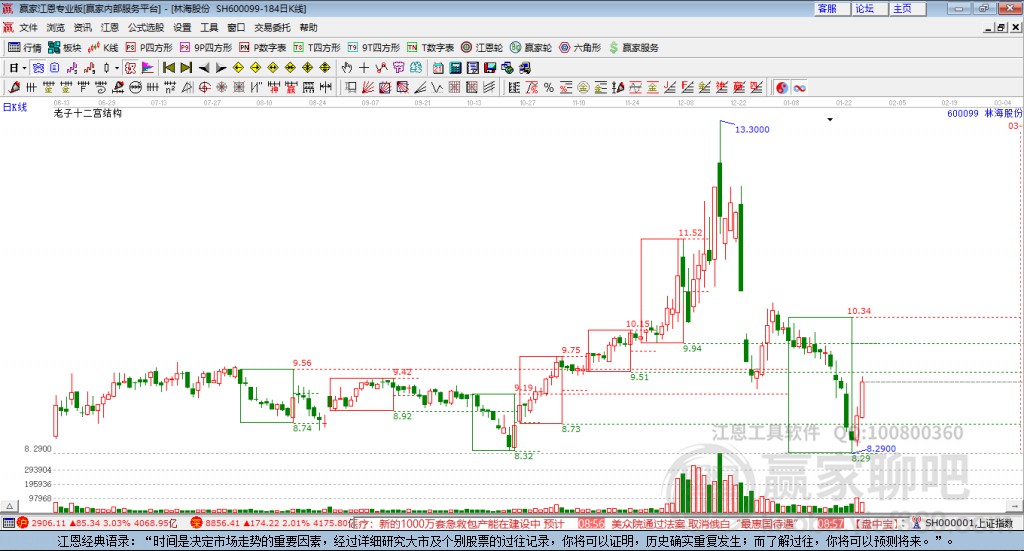This screenshot has width=1024, height=551.
Task: Open the P四方形 square tool
Action: tap(149, 48)
